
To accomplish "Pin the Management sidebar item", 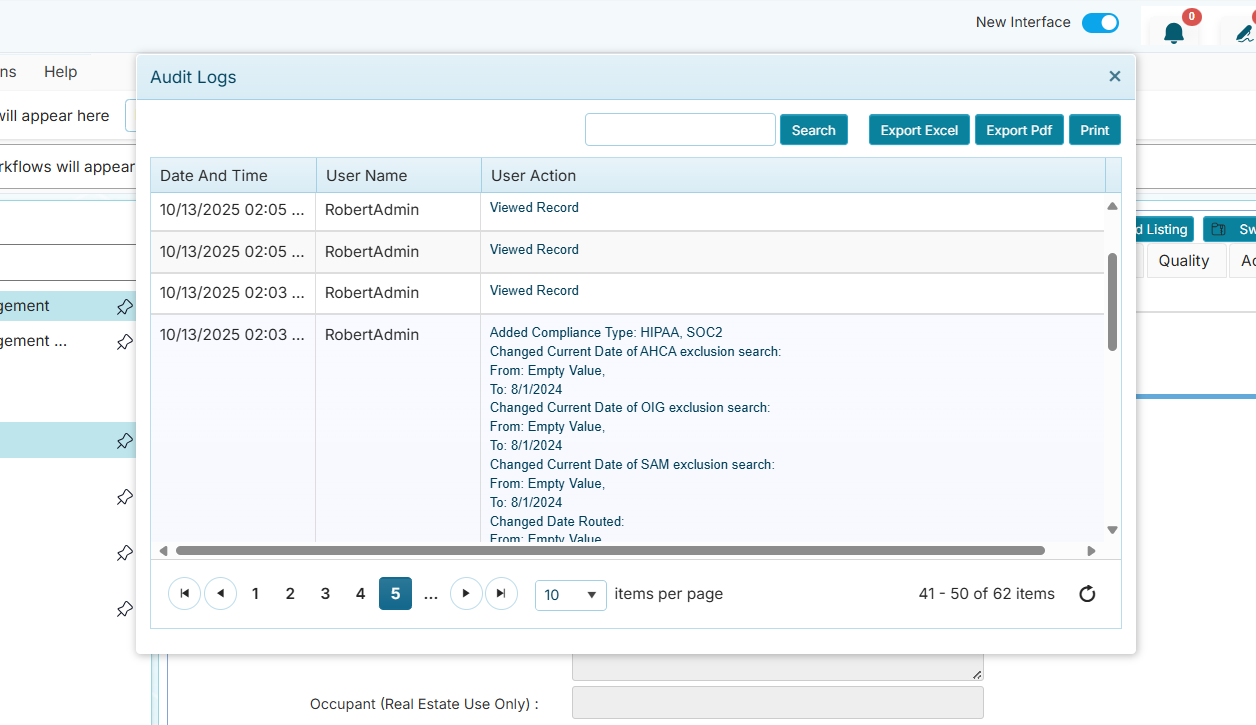I will [124, 307].
